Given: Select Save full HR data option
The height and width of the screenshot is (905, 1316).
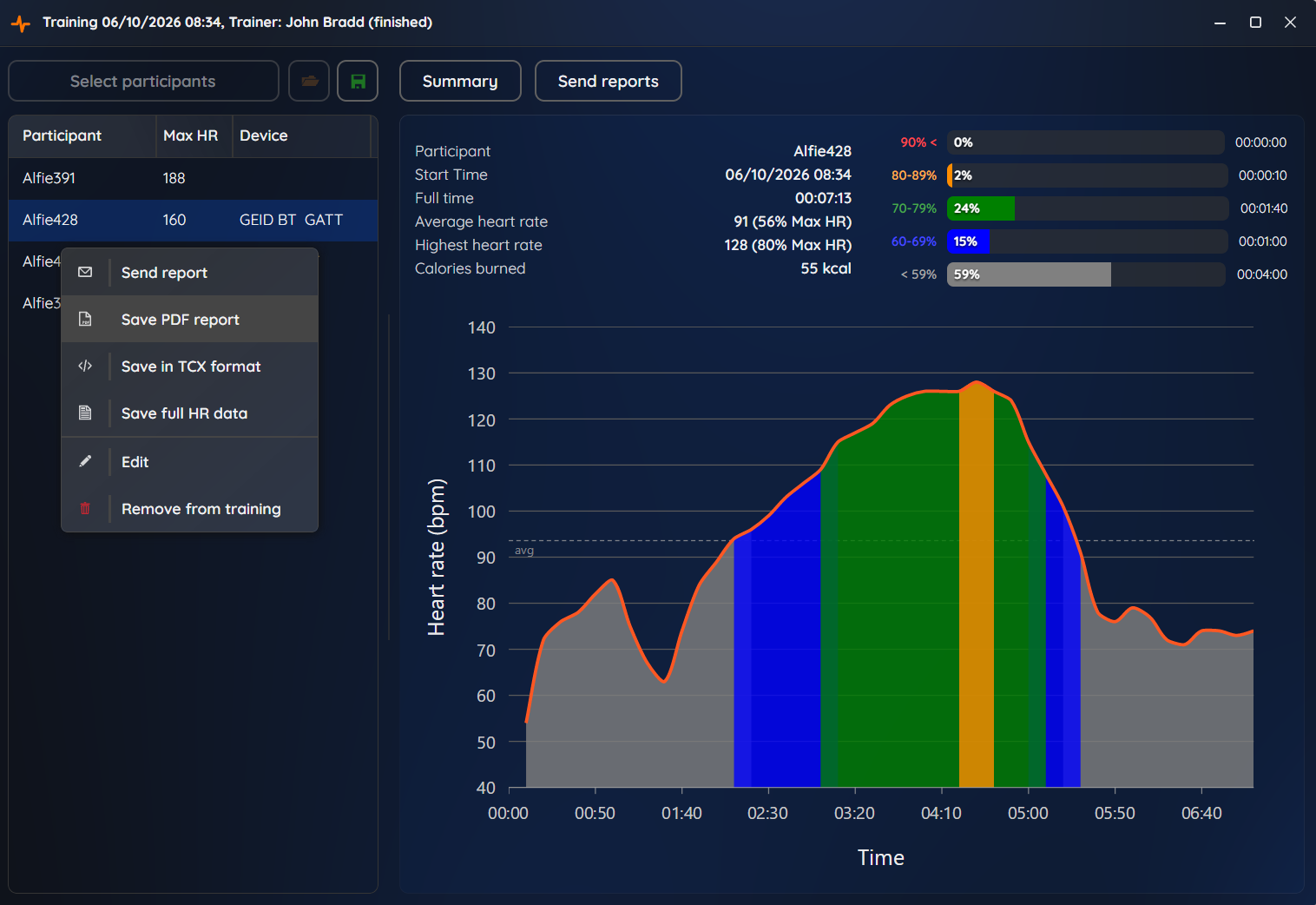Looking at the screenshot, I should pyautogui.click(x=190, y=413).
